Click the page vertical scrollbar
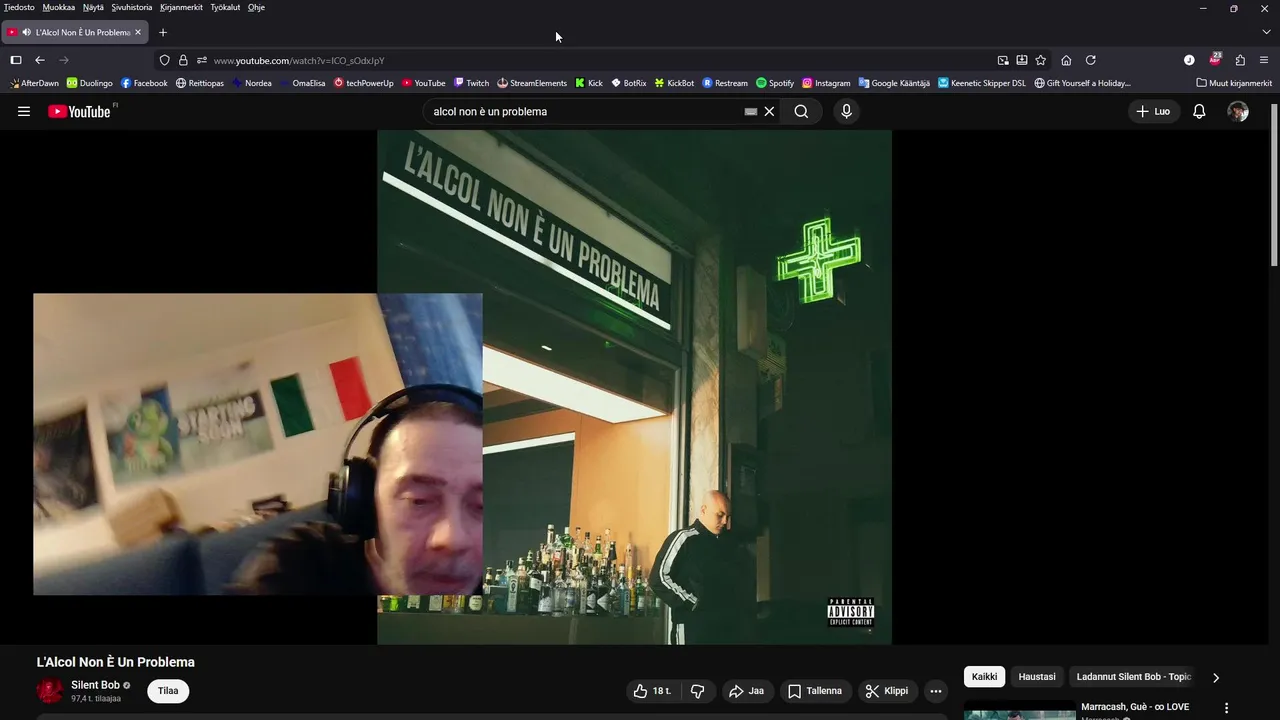This screenshot has width=1280, height=720. point(1274,185)
